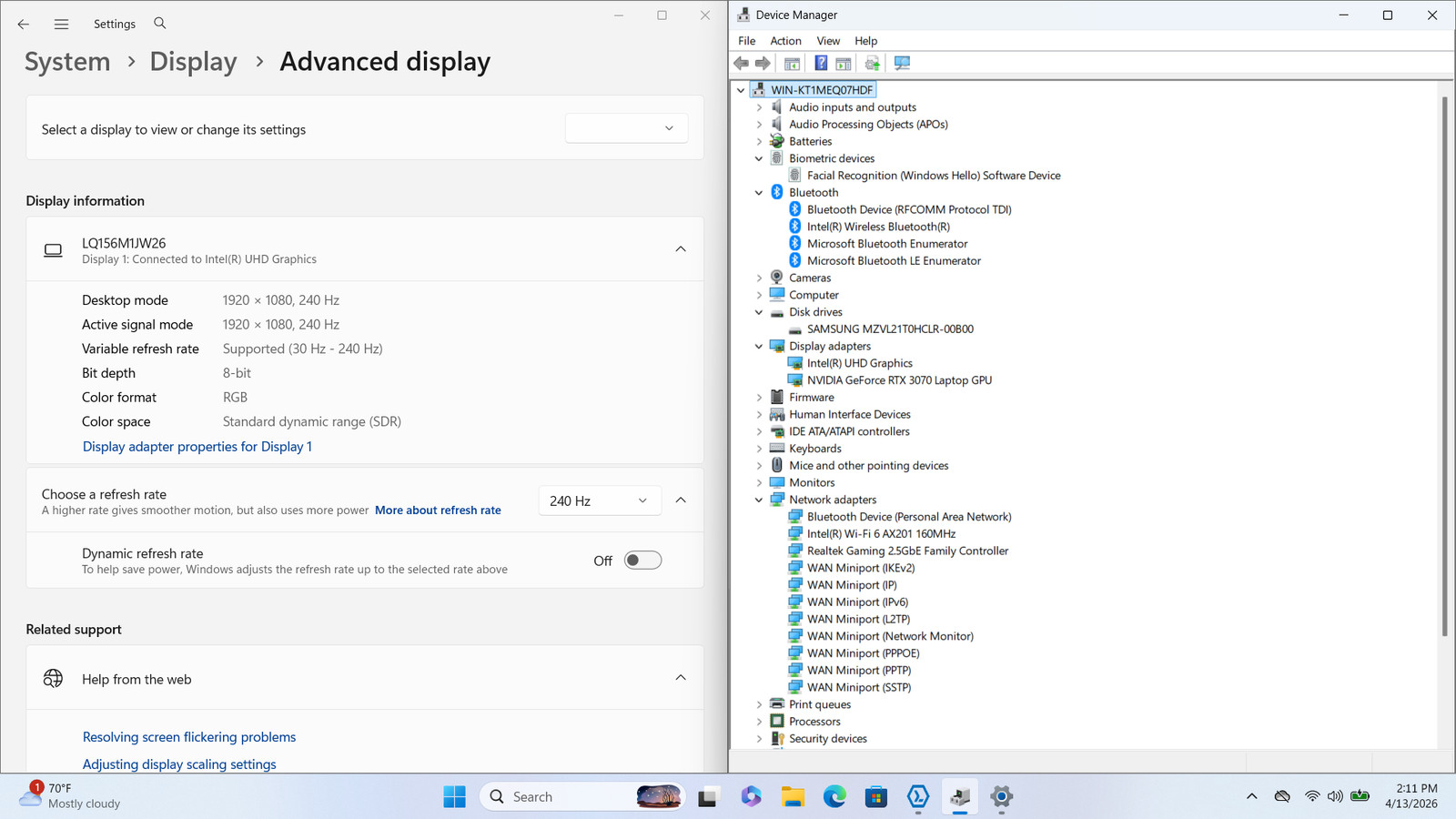This screenshot has height=819, width=1456.
Task: Expand the Processors node
Action: tap(759, 722)
